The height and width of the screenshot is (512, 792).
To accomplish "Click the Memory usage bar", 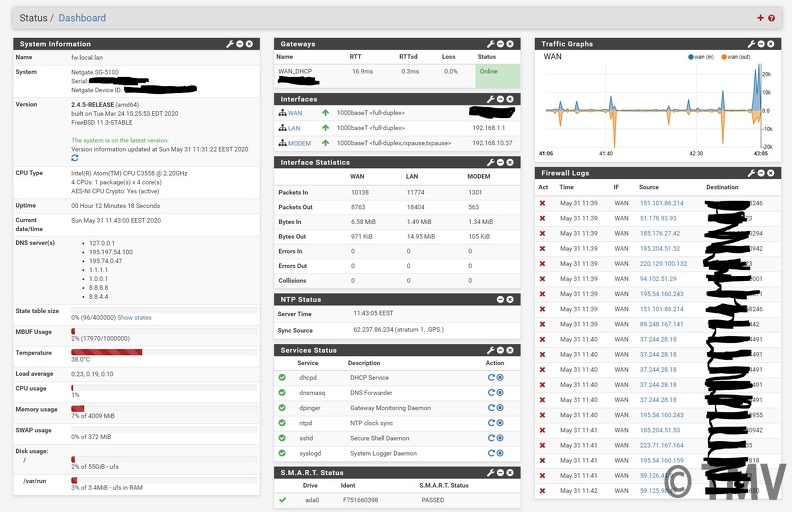I will 164,408.
